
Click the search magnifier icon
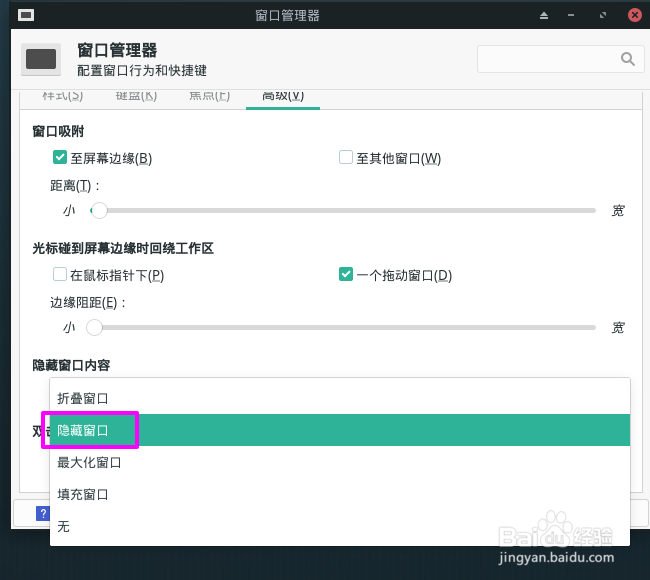pos(628,59)
